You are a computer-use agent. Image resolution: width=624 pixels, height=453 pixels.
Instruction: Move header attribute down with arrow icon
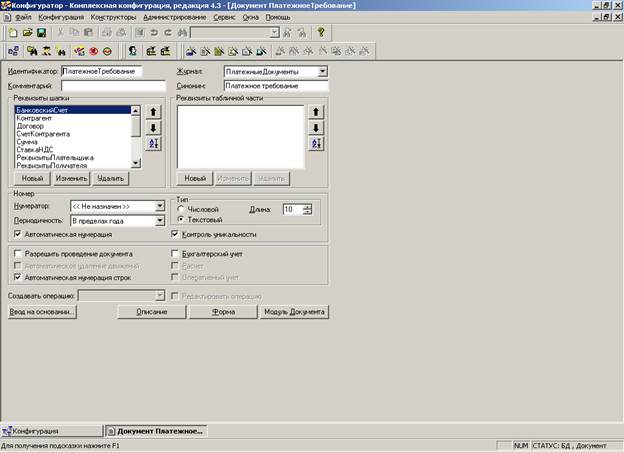coord(153,128)
